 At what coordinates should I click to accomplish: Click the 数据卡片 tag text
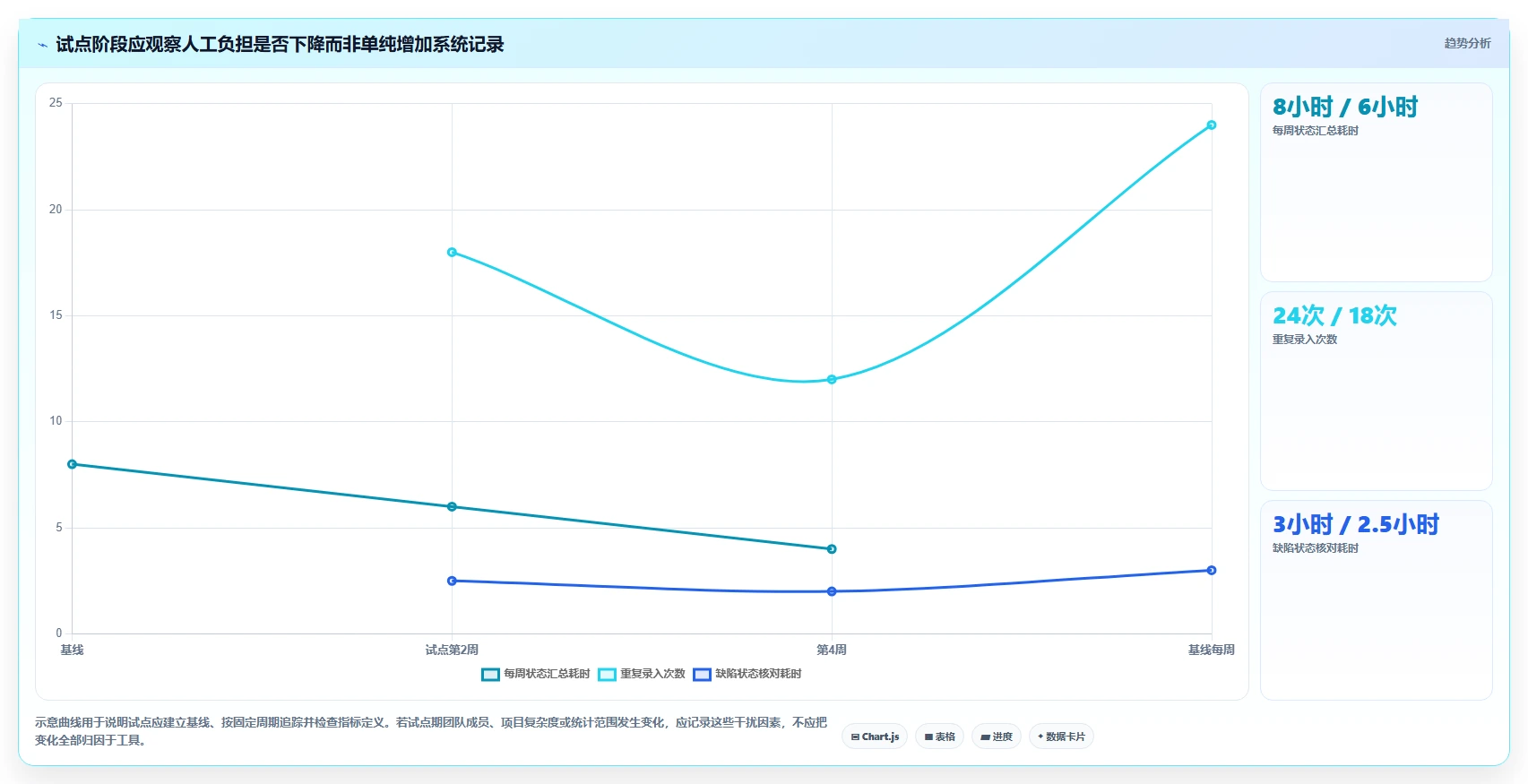click(1066, 737)
